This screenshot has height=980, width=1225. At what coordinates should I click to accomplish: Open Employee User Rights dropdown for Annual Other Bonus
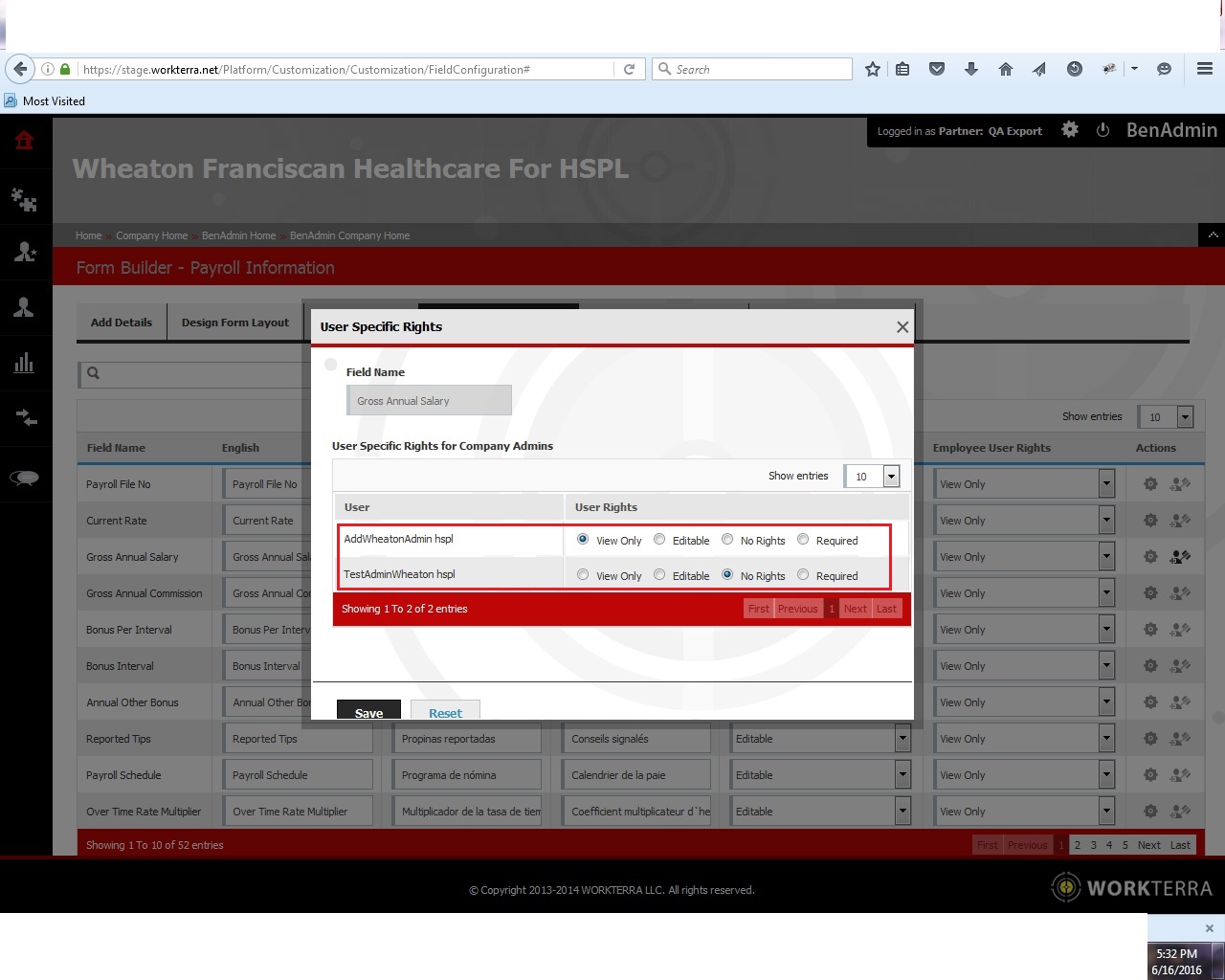1024,702
